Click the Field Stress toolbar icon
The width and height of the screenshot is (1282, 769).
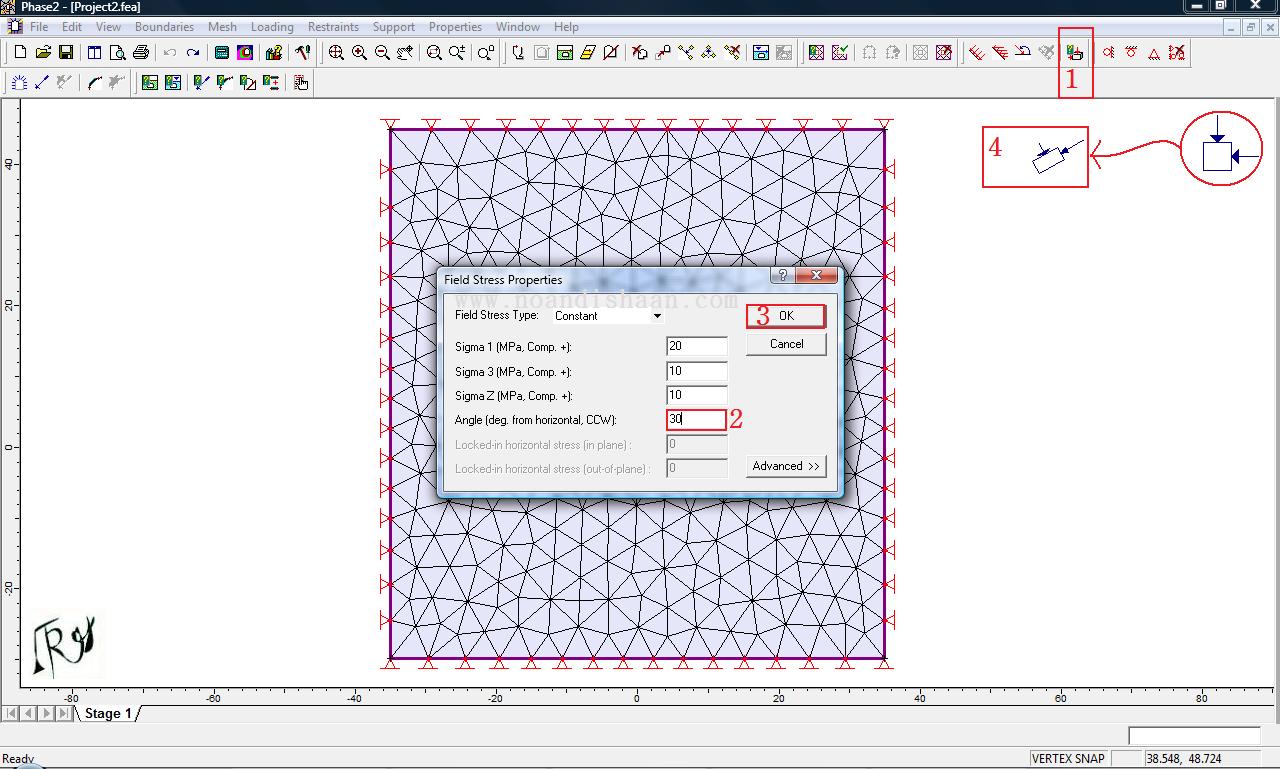pyautogui.click(x=1075, y=52)
